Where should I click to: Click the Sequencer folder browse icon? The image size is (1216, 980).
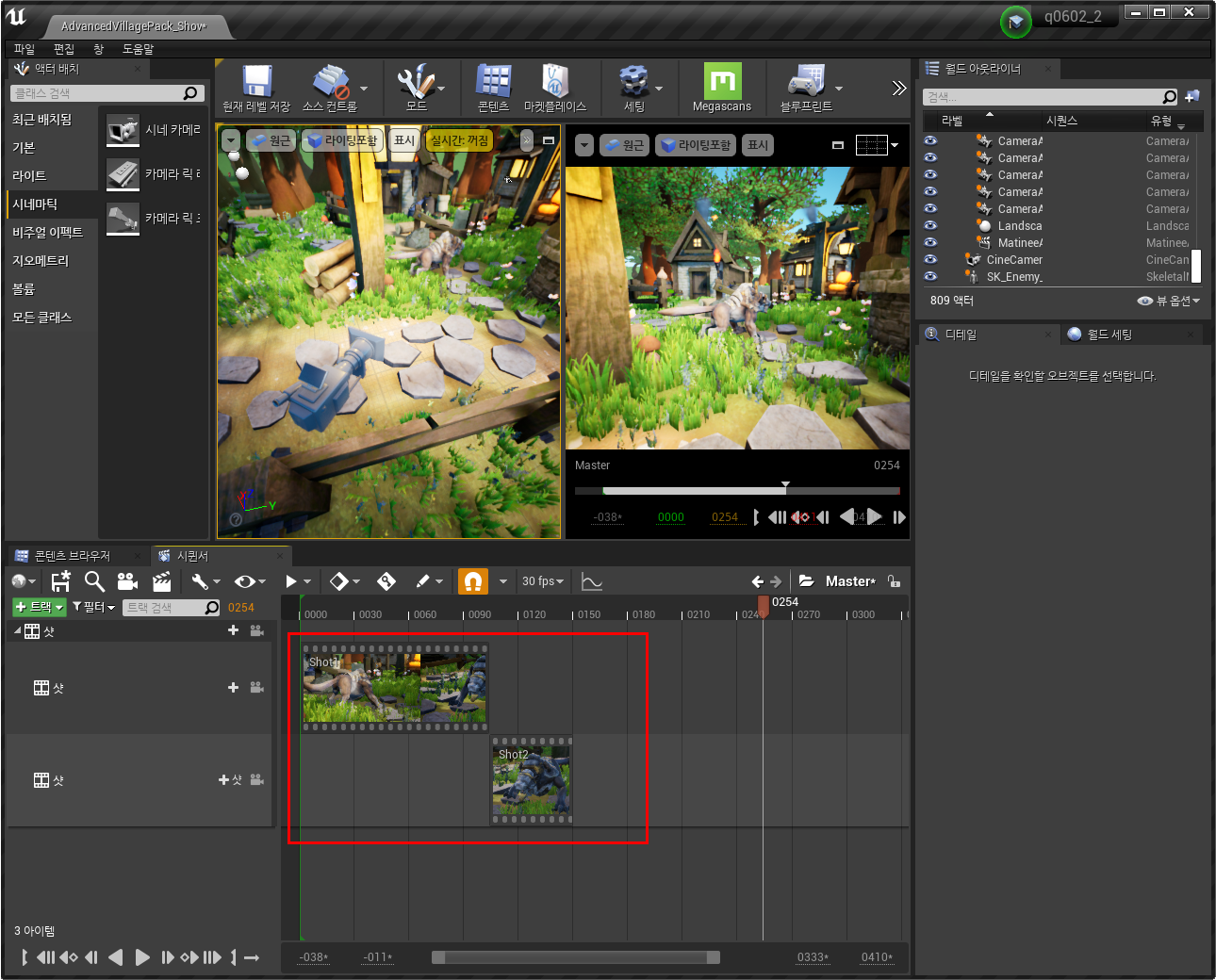pyautogui.click(x=807, y=581)
